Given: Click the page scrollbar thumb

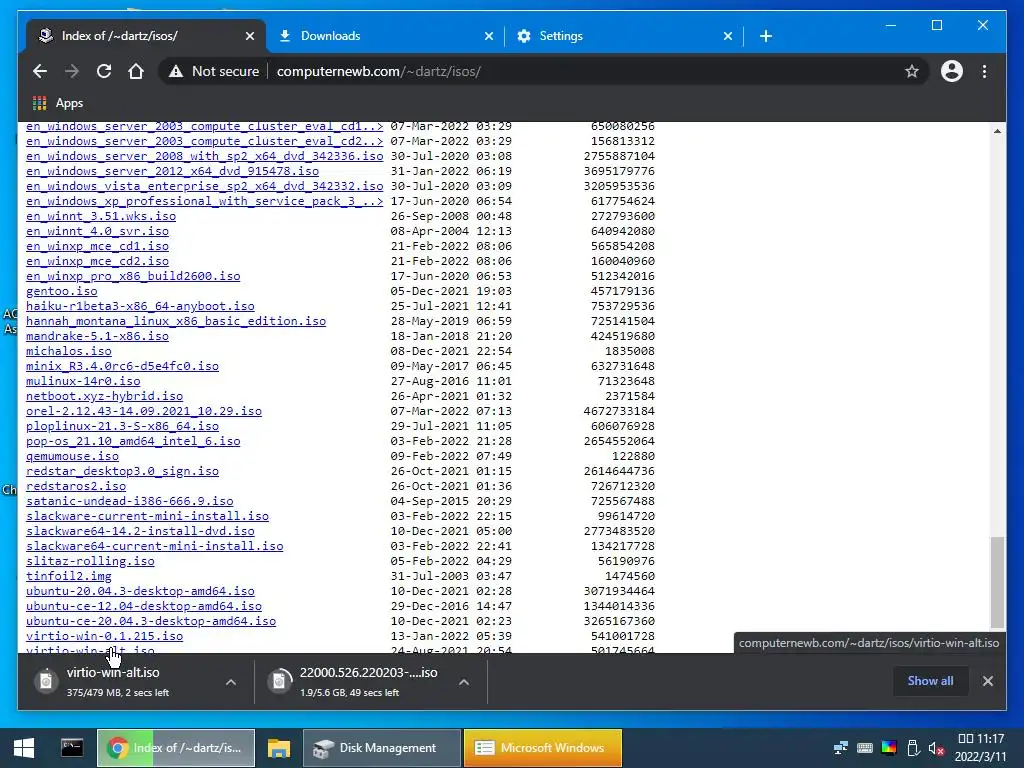Looking at the screenshot, I should pyautogui.click(x=997, y=582).
